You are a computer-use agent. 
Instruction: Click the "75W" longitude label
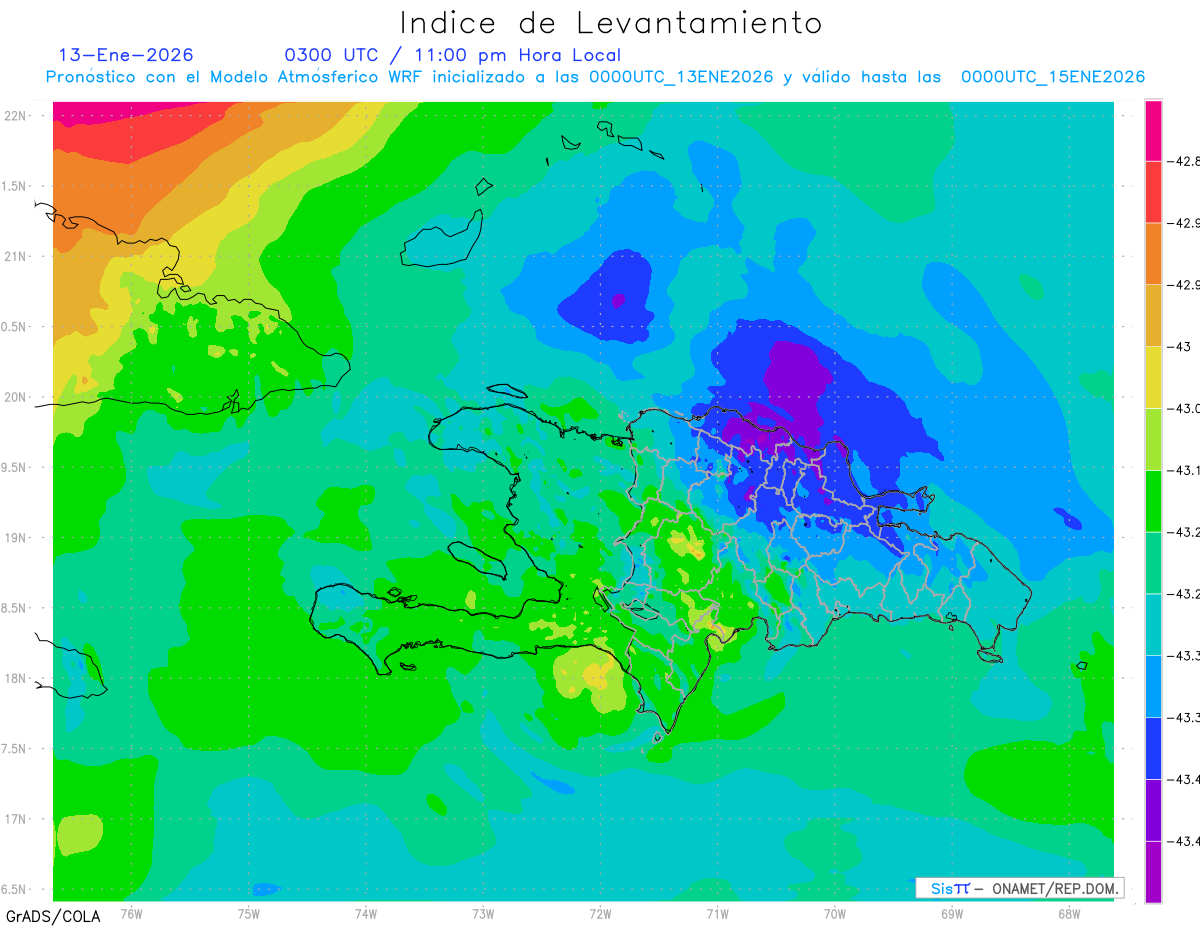pos(249,913)
